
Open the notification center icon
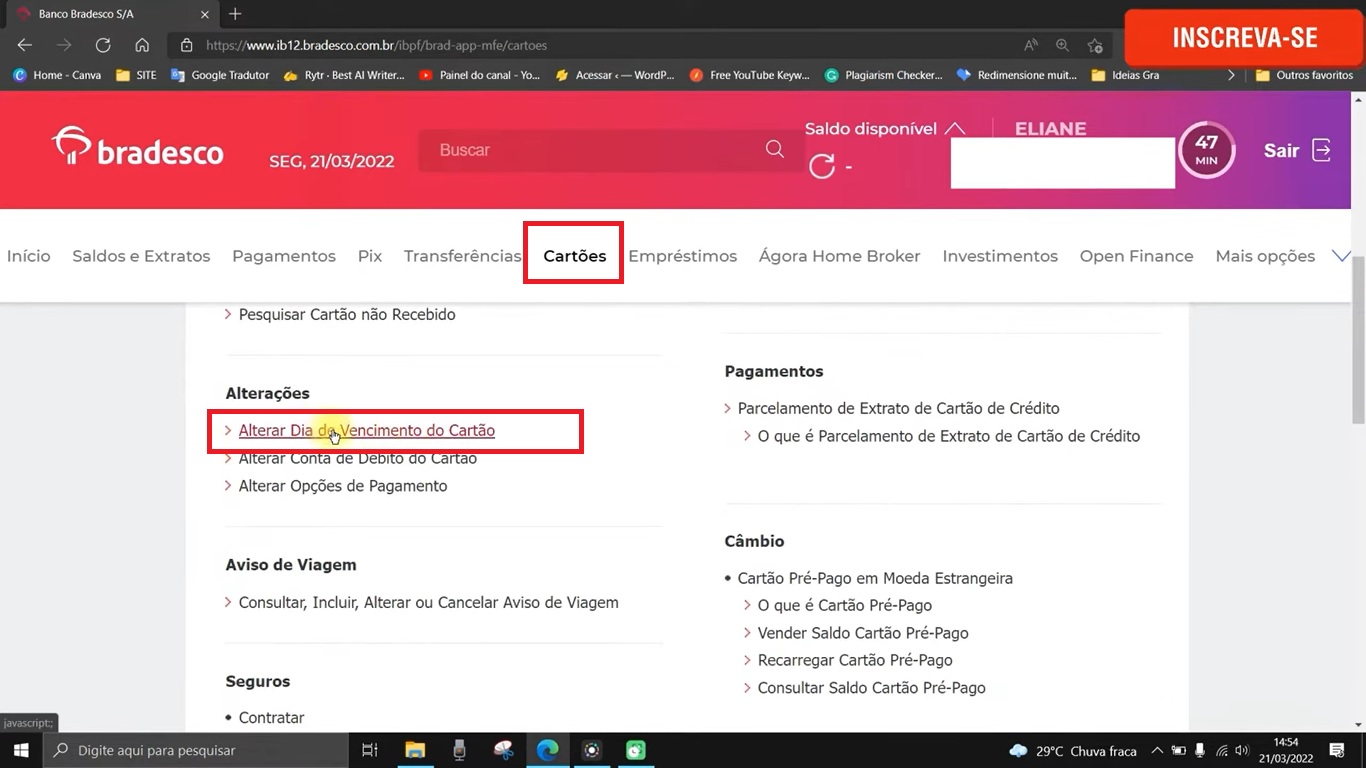(1337, 750)
